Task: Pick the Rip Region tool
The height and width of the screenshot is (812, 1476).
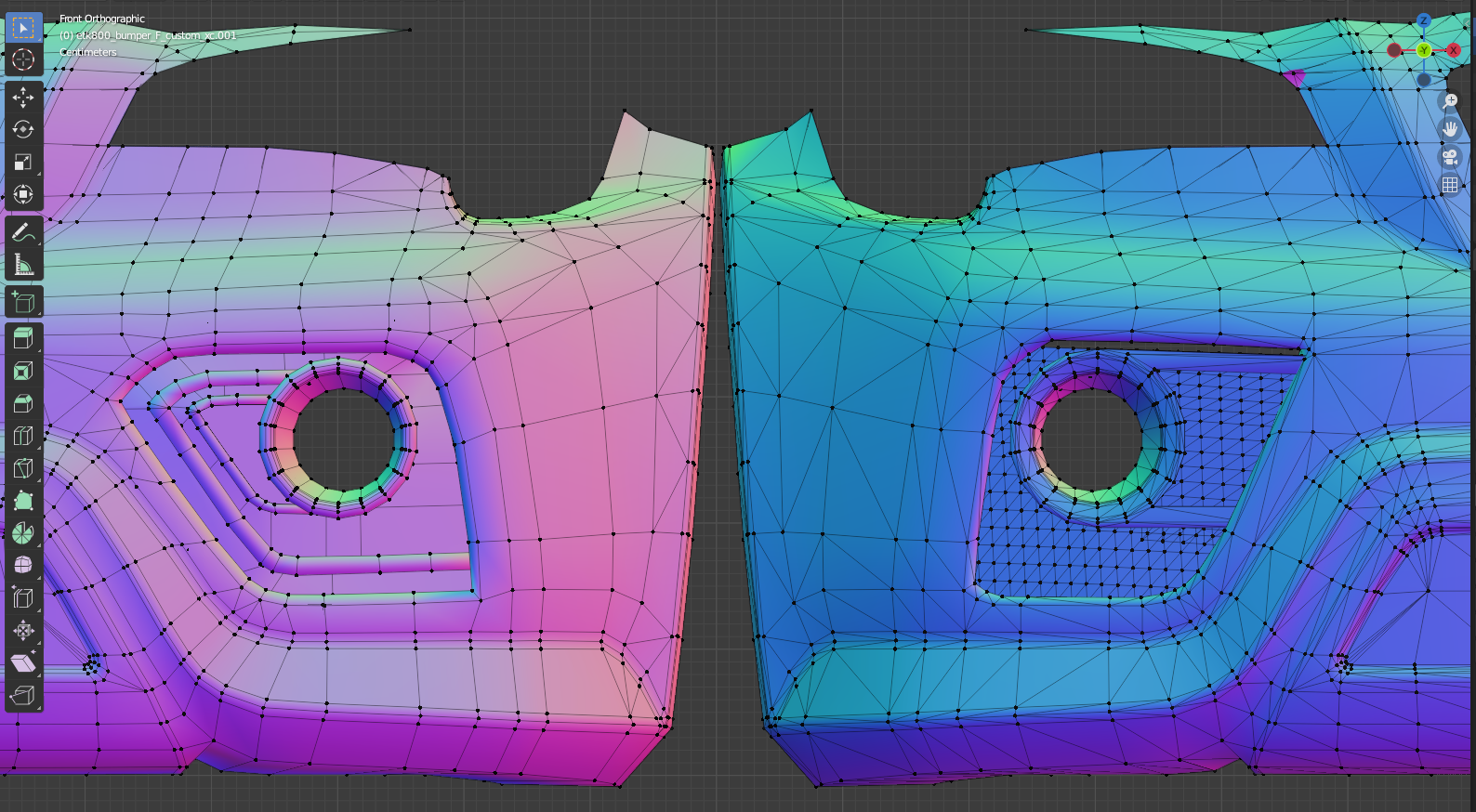Action: (23, 696)
